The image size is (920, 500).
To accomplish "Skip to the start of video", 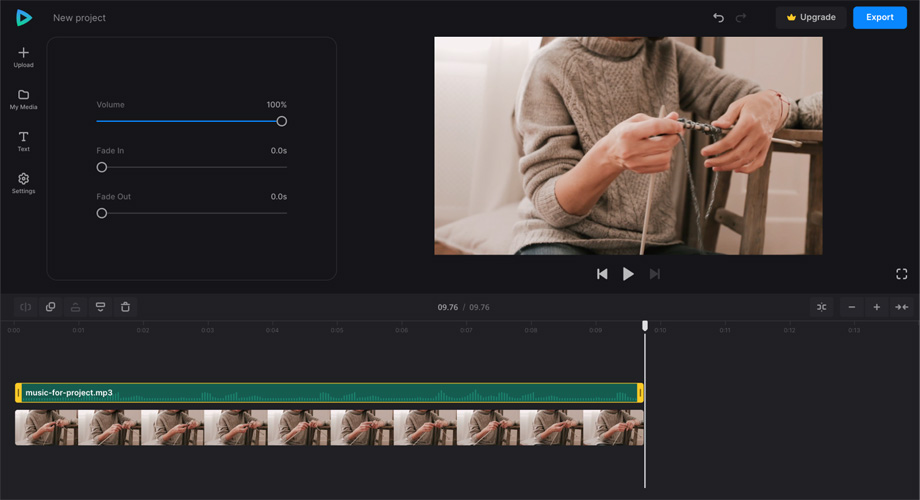I will click(x=602, y=274).
